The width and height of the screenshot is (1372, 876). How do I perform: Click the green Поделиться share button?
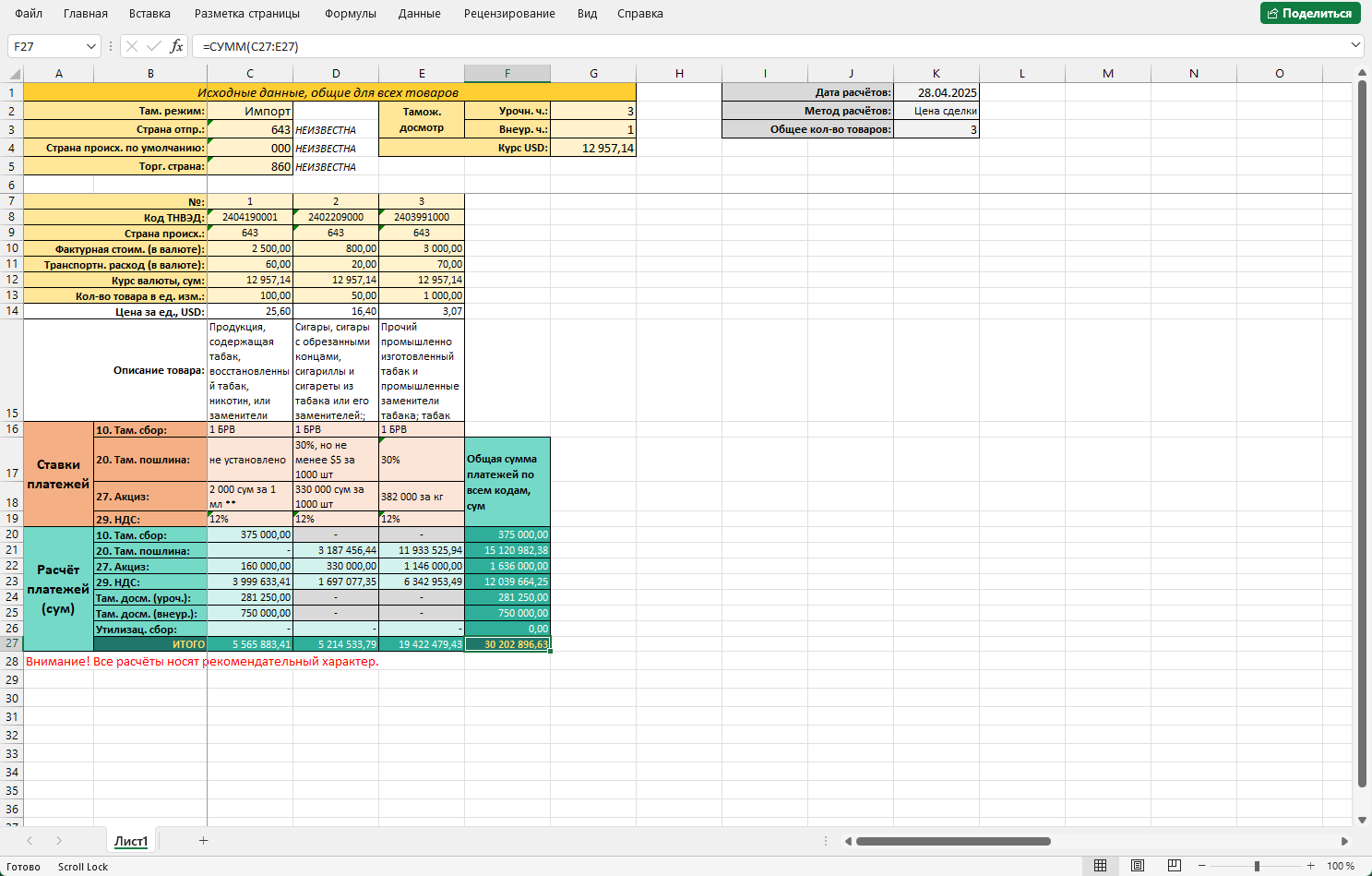point(1310,13)
